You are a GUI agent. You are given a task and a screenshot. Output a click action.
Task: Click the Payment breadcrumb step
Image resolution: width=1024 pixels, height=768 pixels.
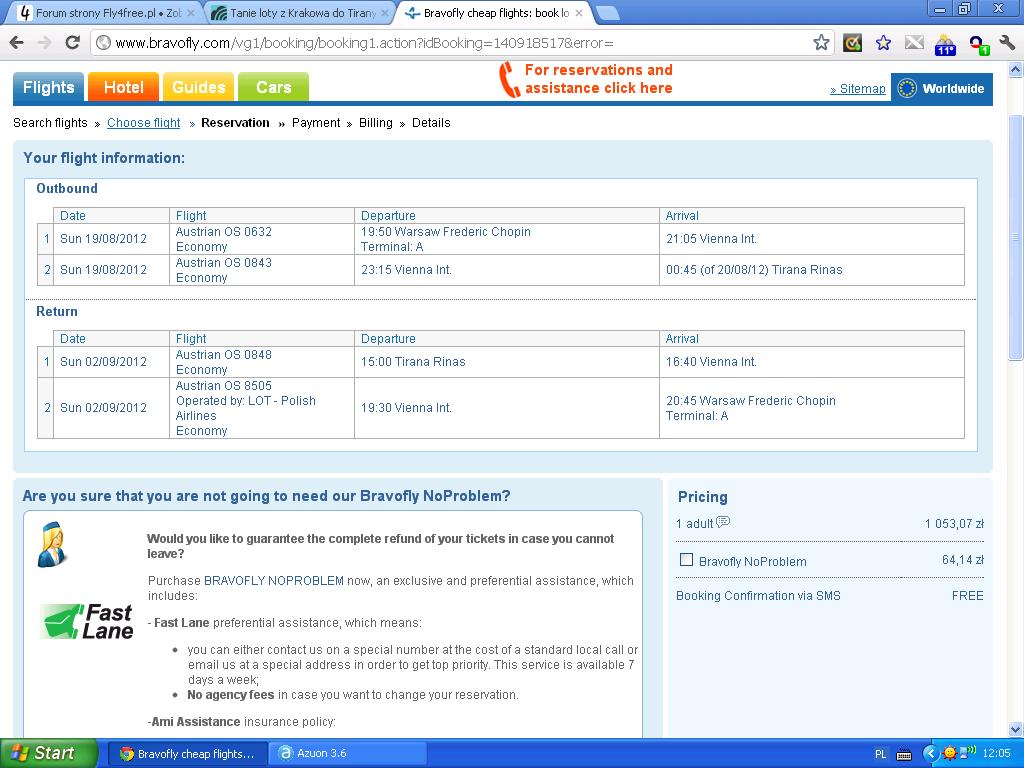[x=316, y=123]
